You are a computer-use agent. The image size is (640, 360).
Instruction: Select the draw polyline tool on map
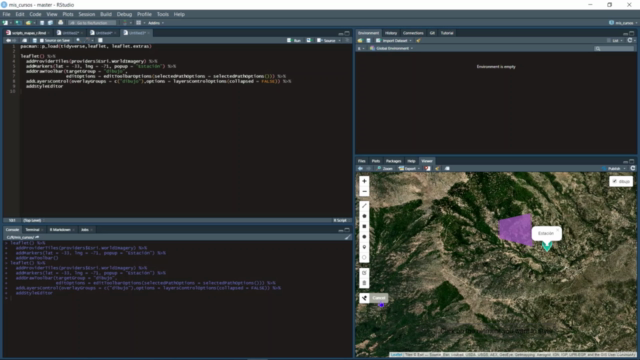364,206
